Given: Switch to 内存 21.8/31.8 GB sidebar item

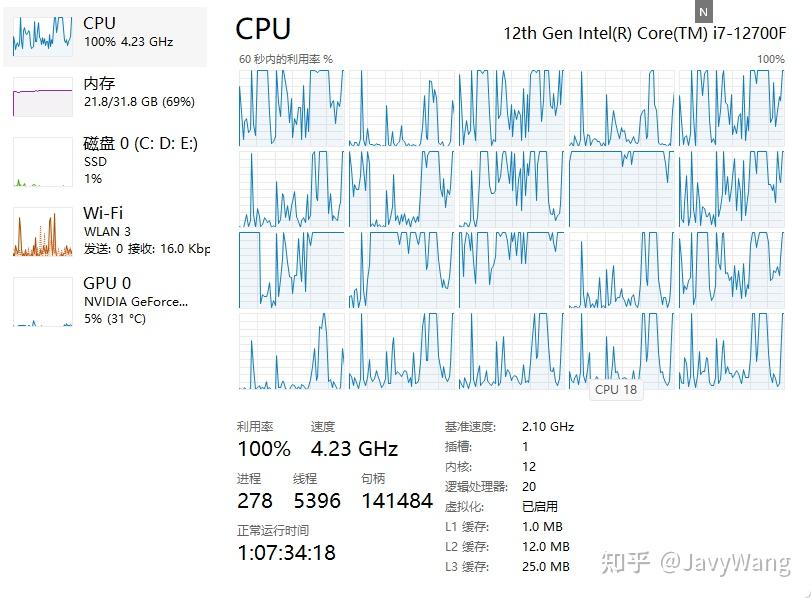Looking at the screenshot, I should (x=105, y=97).
